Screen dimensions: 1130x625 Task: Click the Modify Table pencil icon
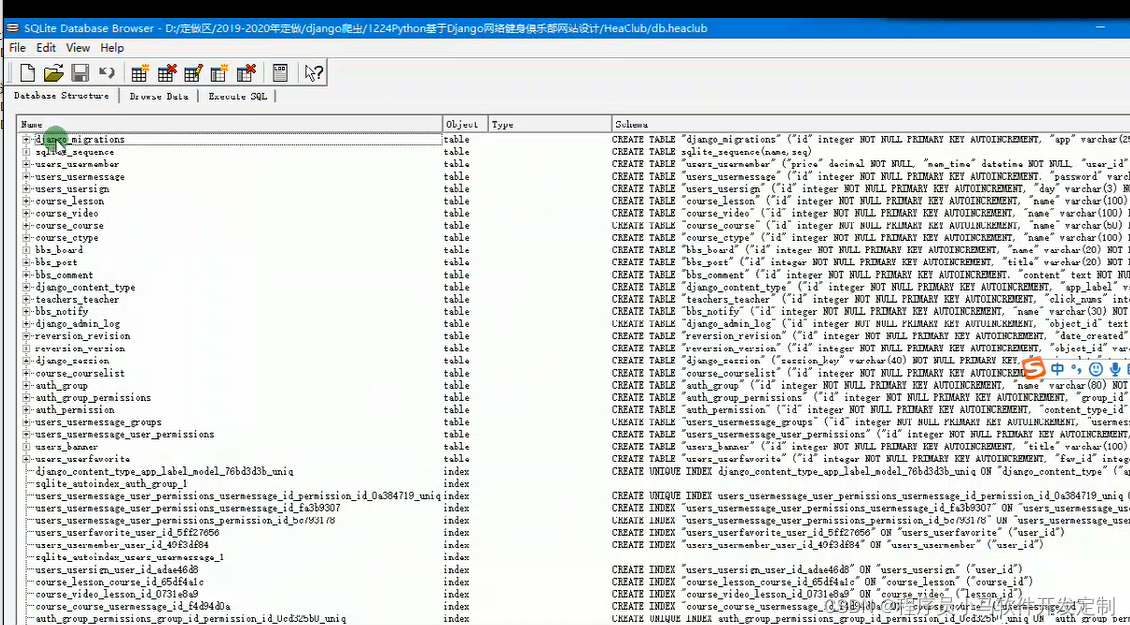[193, 72]
